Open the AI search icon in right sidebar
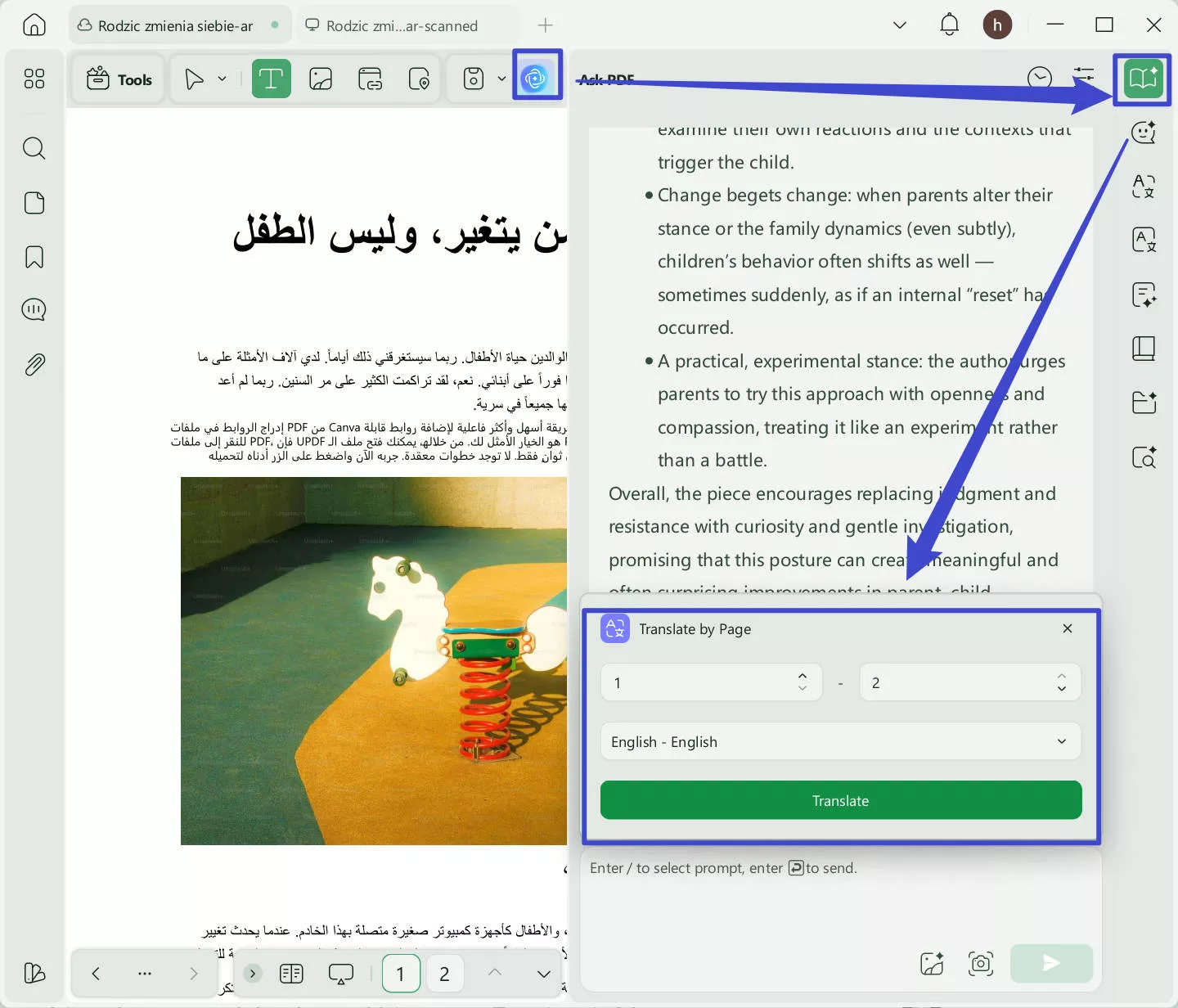 (x=1143, y=457)
